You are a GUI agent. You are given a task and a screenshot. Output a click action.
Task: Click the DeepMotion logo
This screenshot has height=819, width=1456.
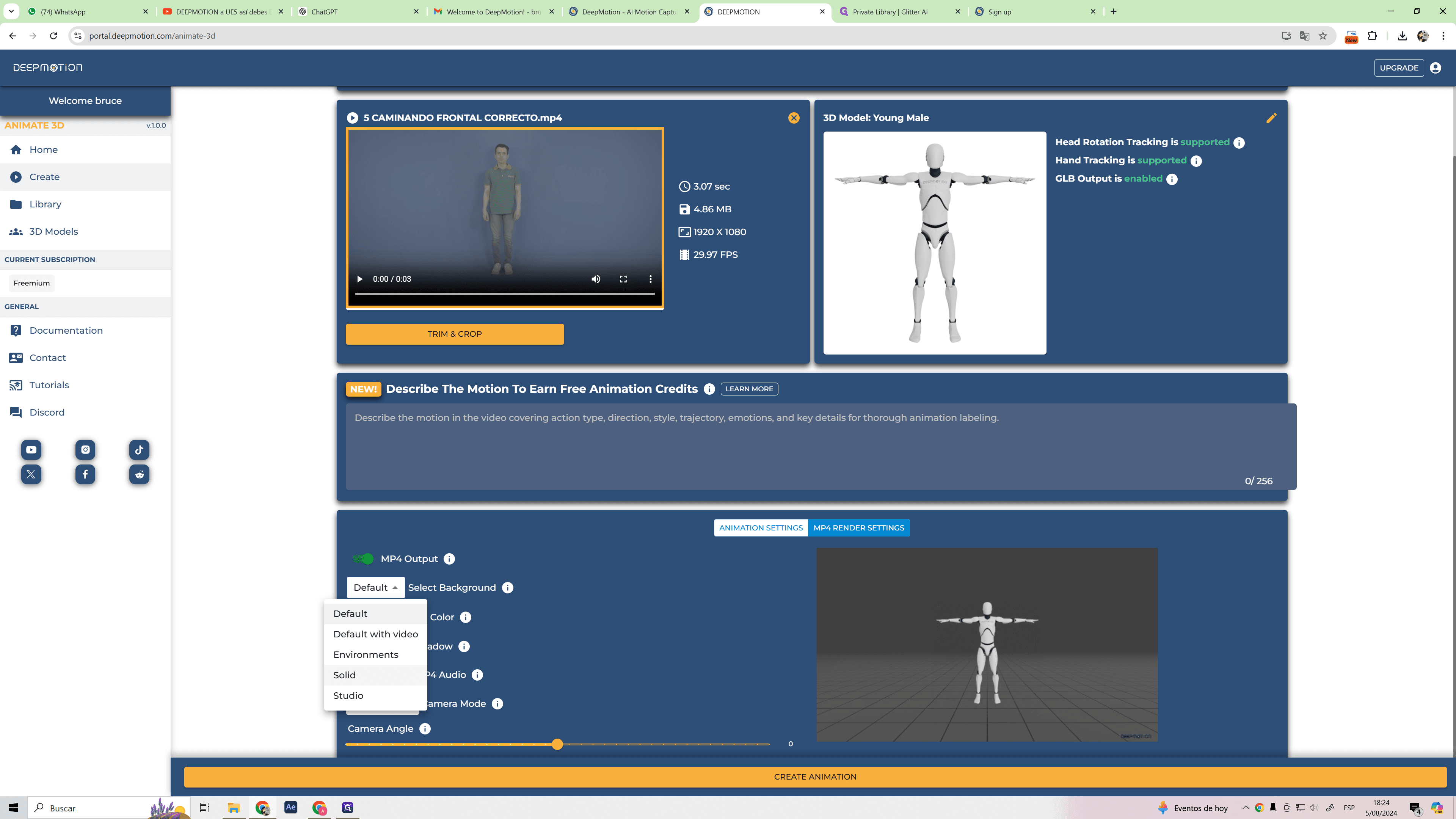[47, 68]
